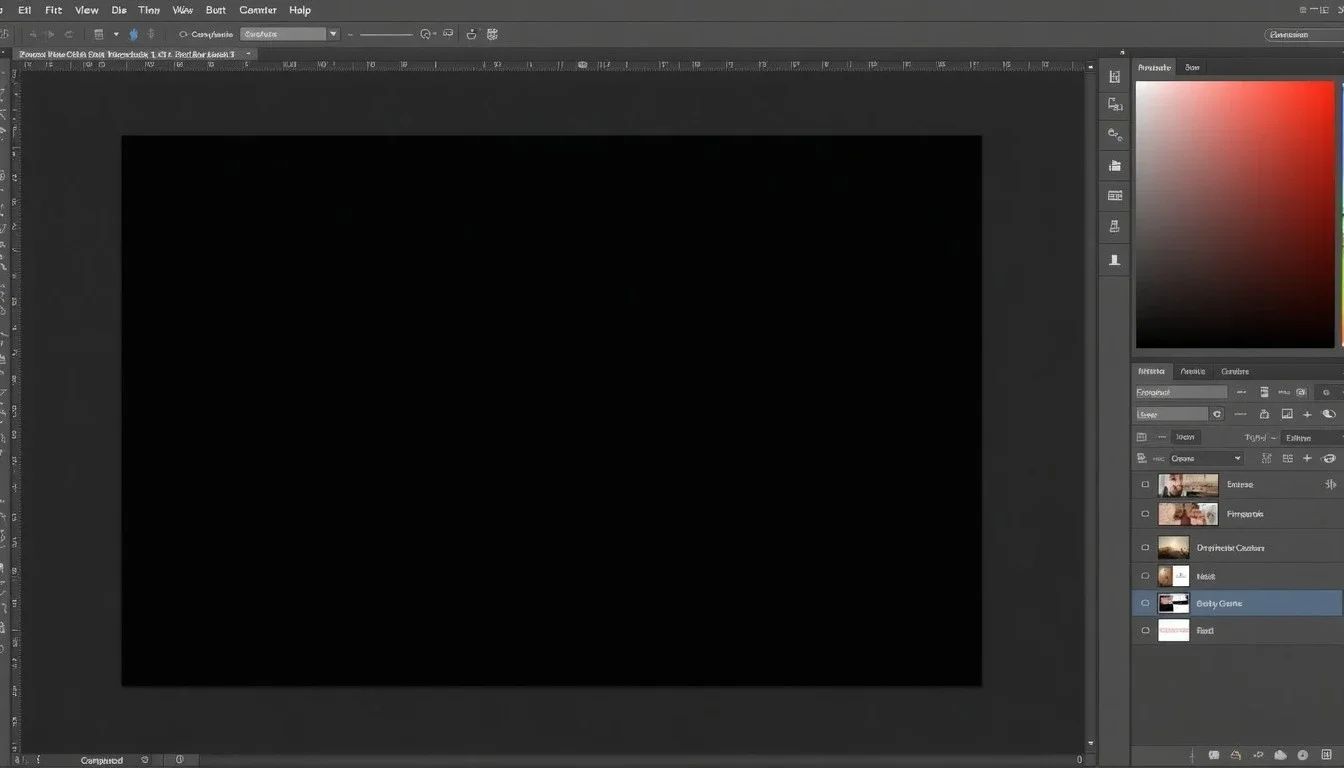
Task: Select the first tab above the color picker
Action: [x=1154, y=68]
